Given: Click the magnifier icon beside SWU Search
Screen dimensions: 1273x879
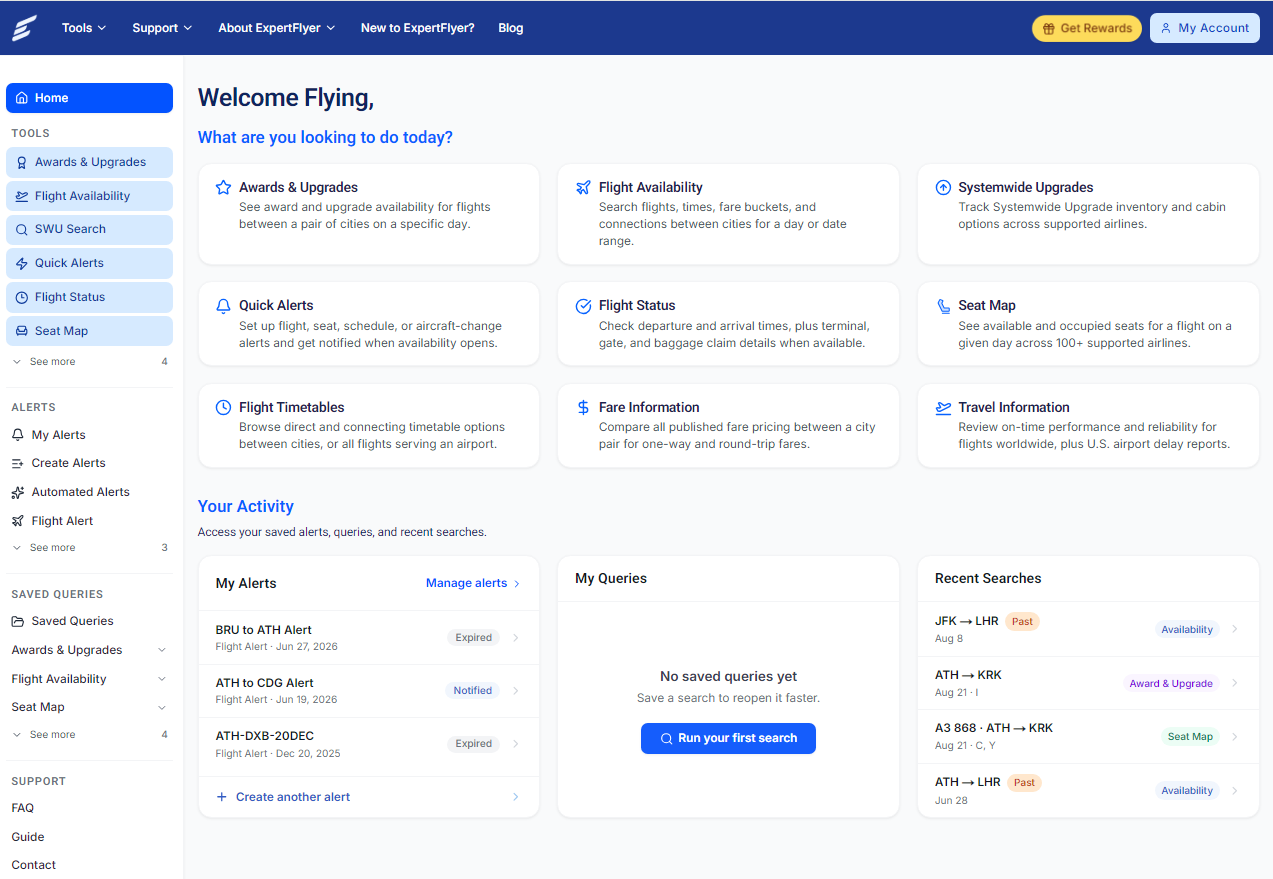Looking at the screenshot, I should click(22, 229).
